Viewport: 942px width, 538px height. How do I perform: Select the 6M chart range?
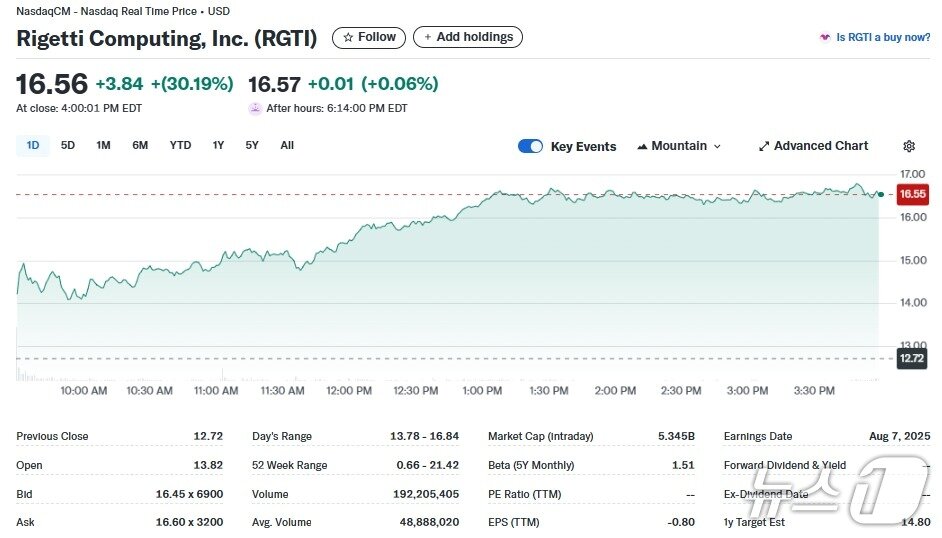click(140, 146)
